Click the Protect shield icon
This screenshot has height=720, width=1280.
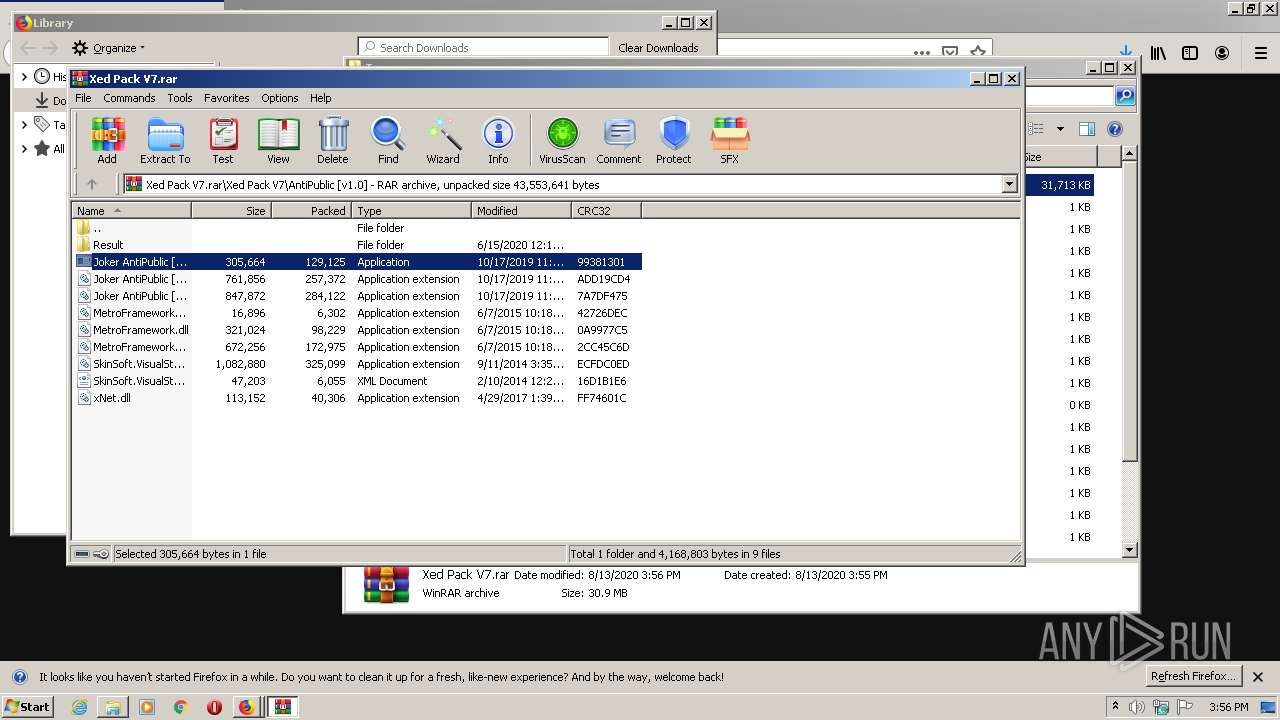pos(674,141)
